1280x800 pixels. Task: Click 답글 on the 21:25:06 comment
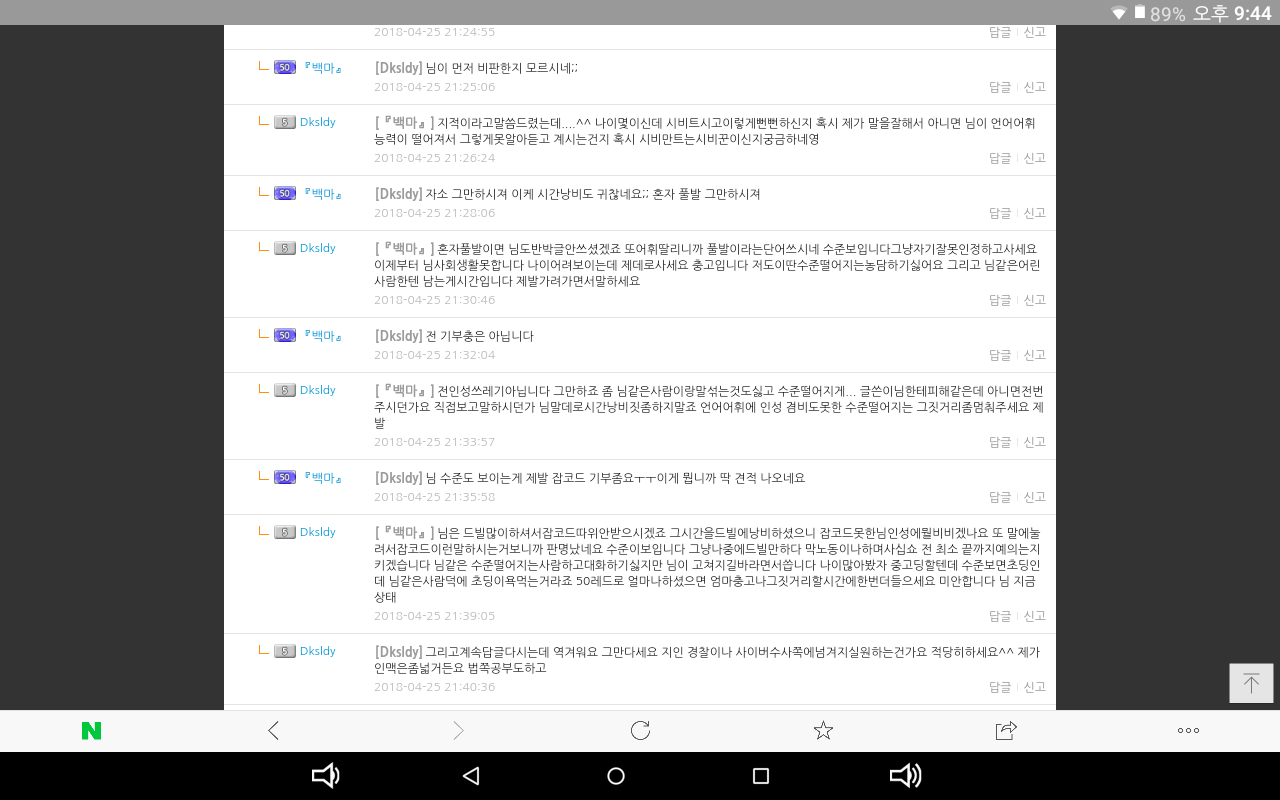pyautogui.click(x=1000, y=87)
